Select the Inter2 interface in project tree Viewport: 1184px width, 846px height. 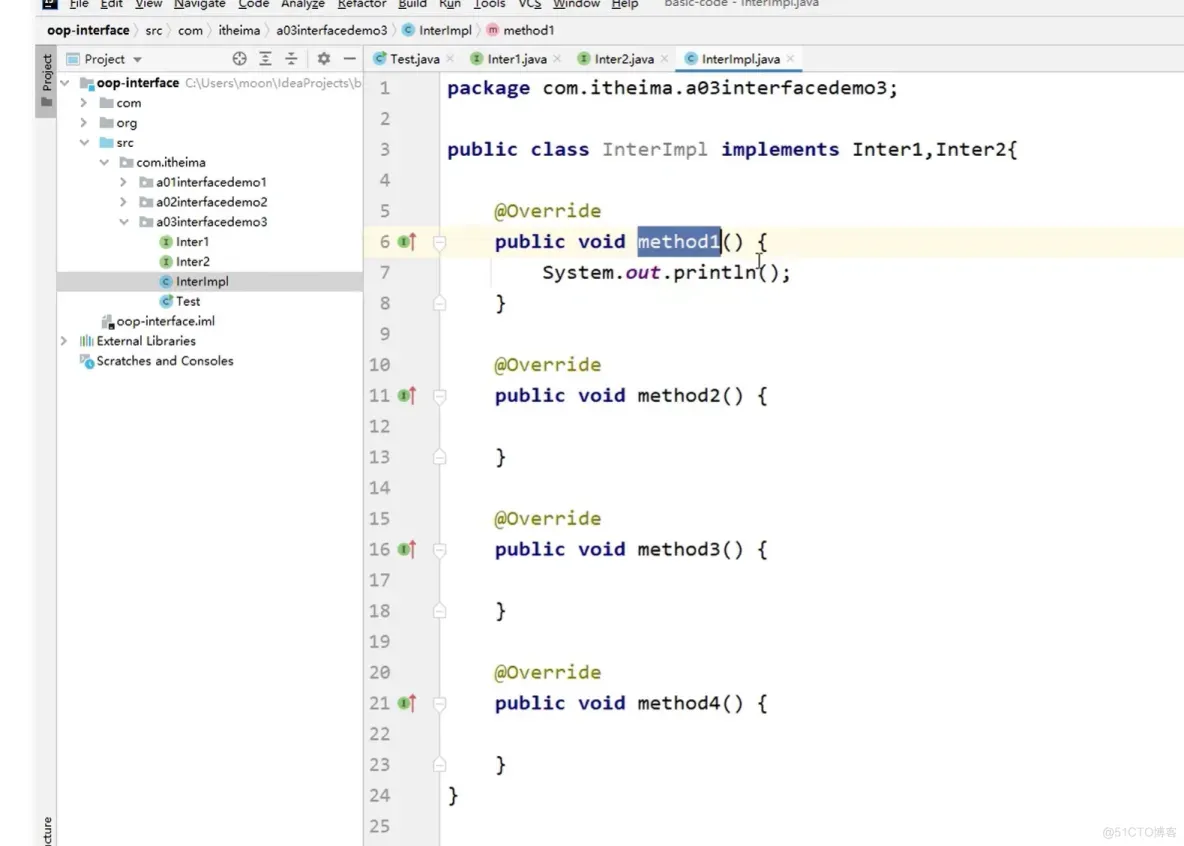(x=192, y=262)
